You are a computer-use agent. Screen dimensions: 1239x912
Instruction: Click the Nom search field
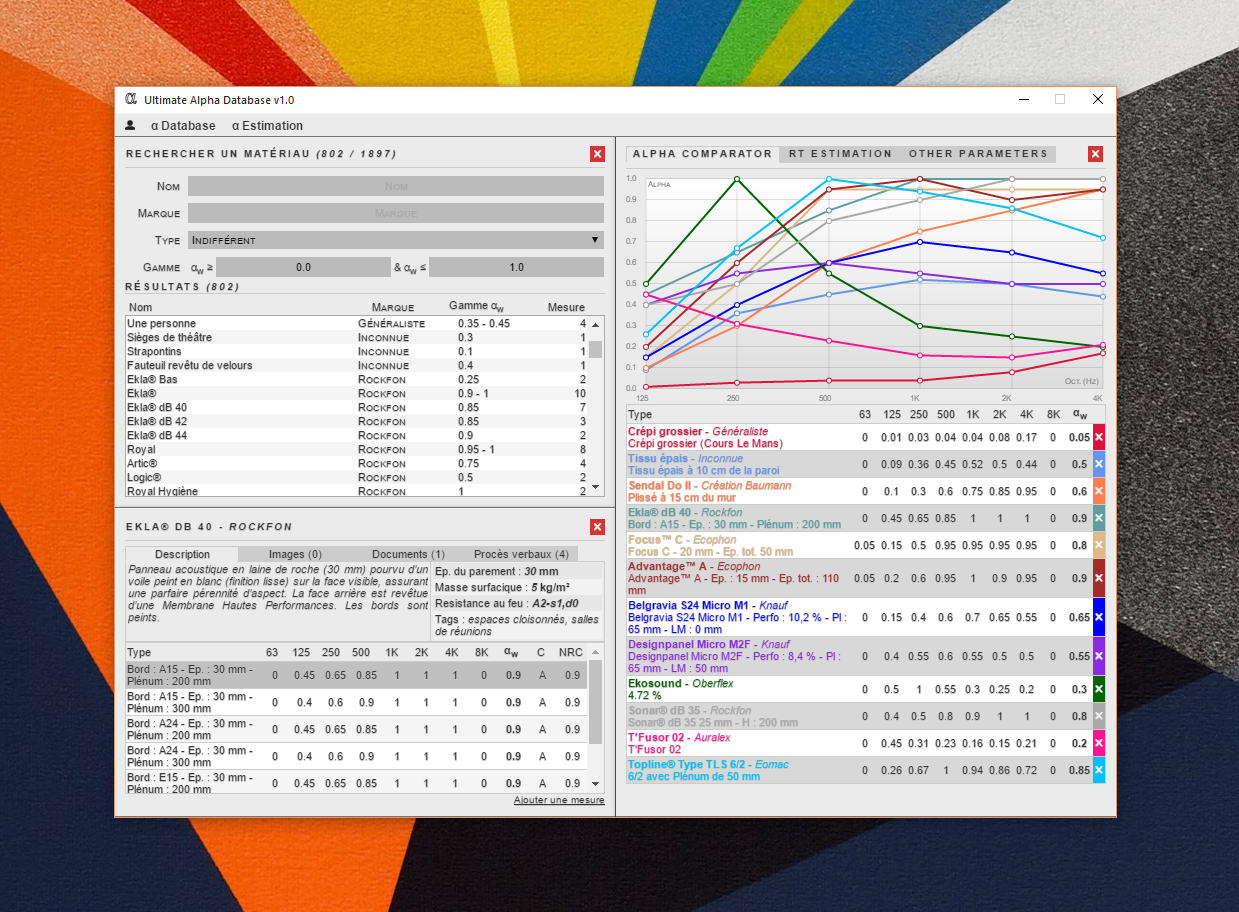pos(396,186)
